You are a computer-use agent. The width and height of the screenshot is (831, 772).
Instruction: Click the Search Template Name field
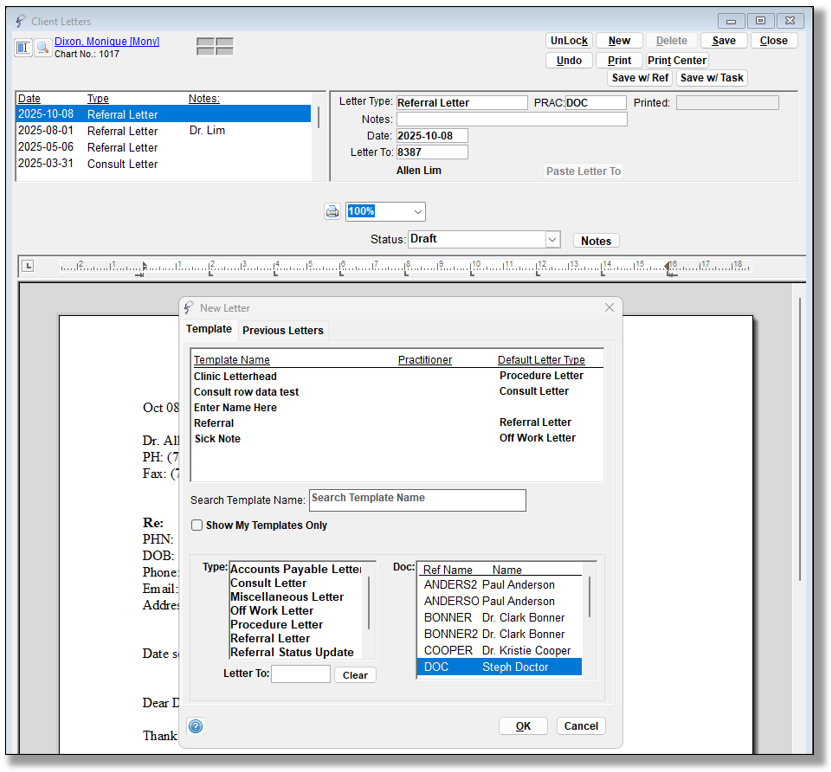pyautogui.click(x=417, y=499)
